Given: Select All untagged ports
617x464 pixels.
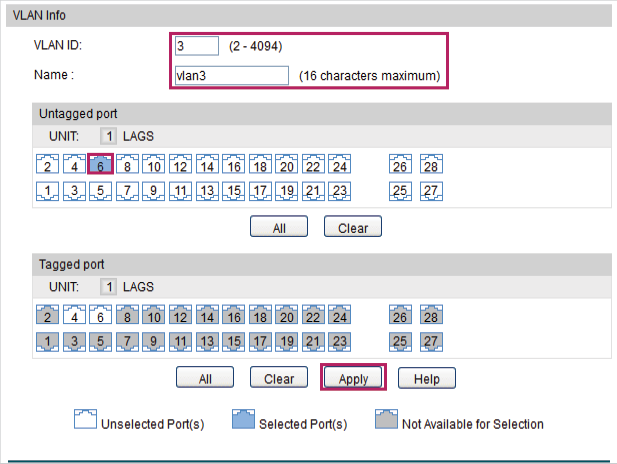Looking at the screenshot, I should tap(279, 227).
